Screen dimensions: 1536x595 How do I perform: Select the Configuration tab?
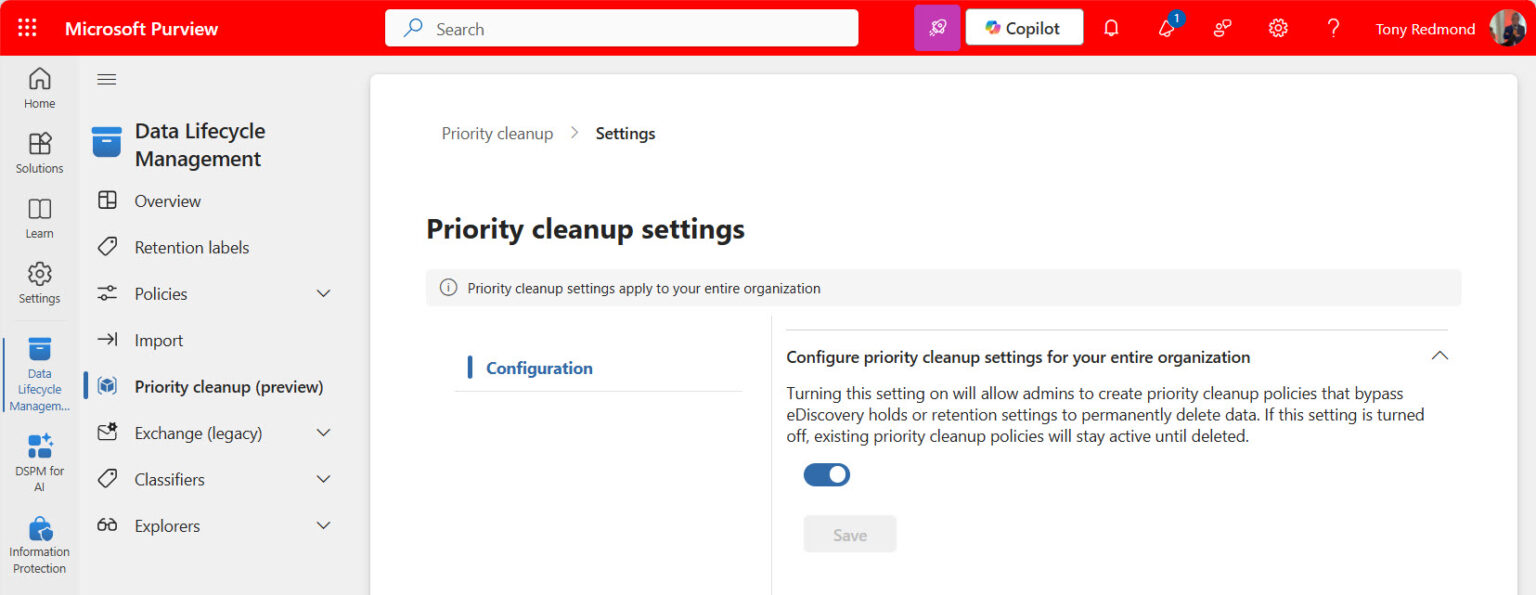[540, 367]
